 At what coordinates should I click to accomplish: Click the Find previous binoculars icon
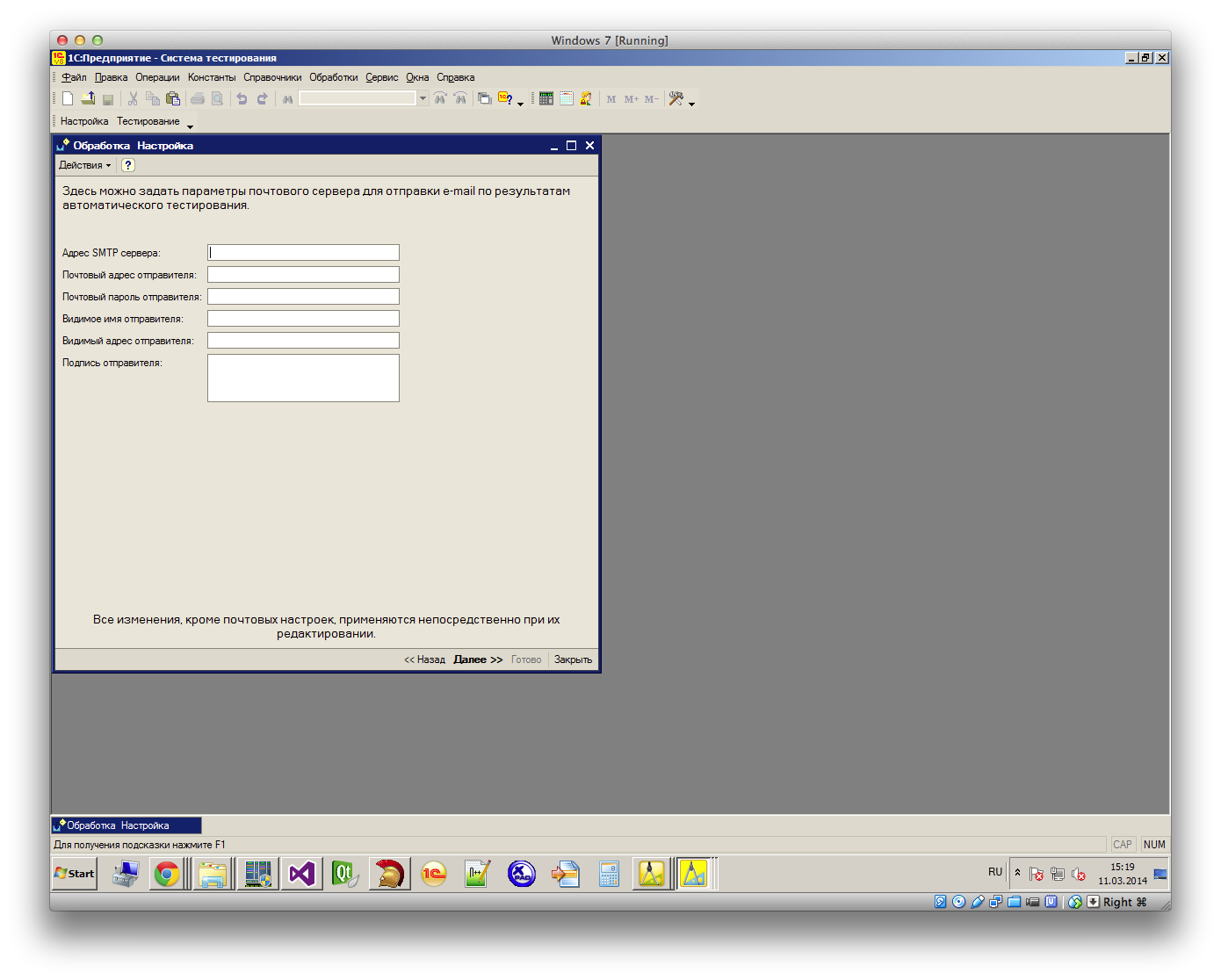[x=459, y=98]
